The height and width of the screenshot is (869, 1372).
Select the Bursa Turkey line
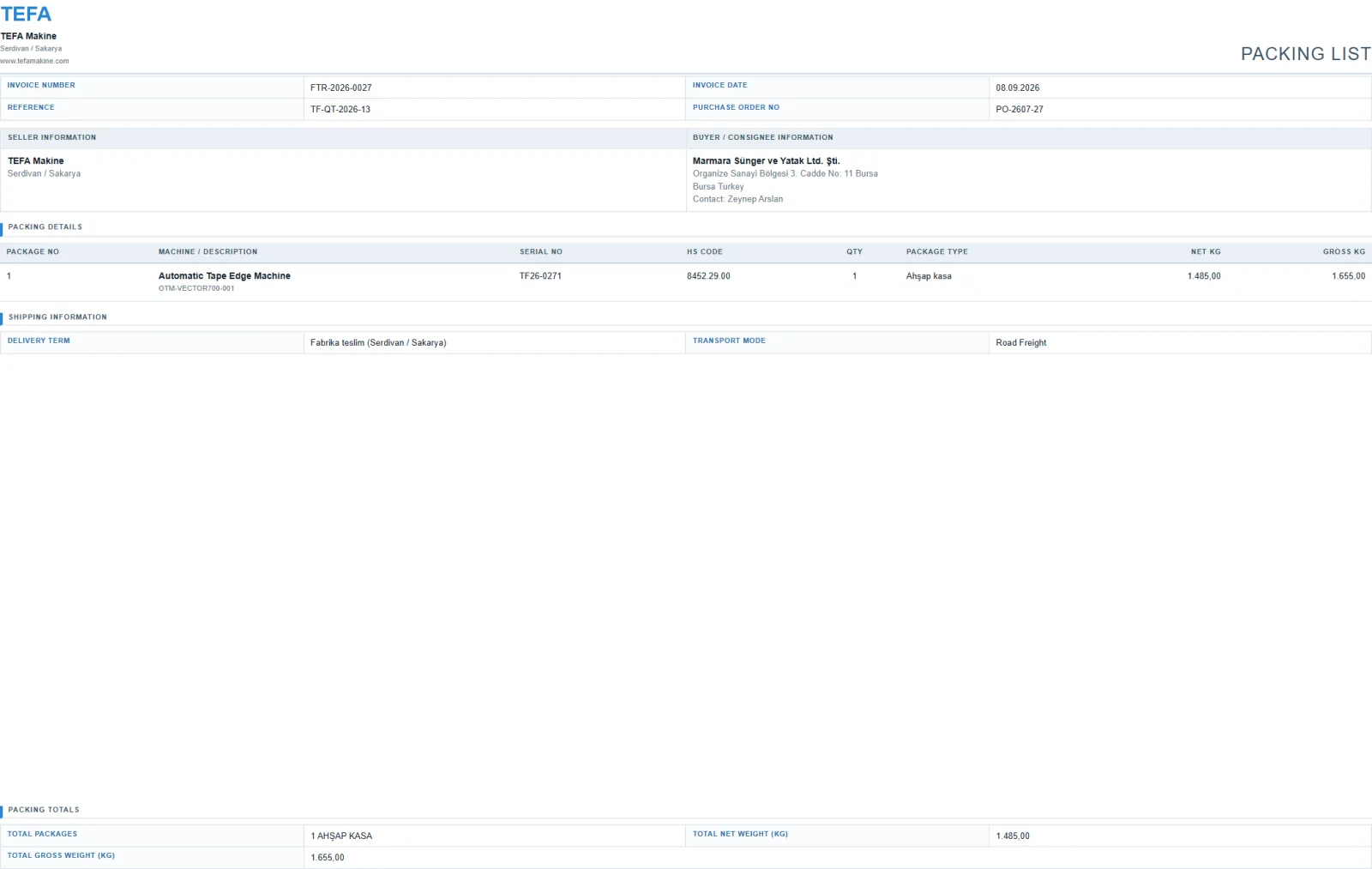(719, 186)
